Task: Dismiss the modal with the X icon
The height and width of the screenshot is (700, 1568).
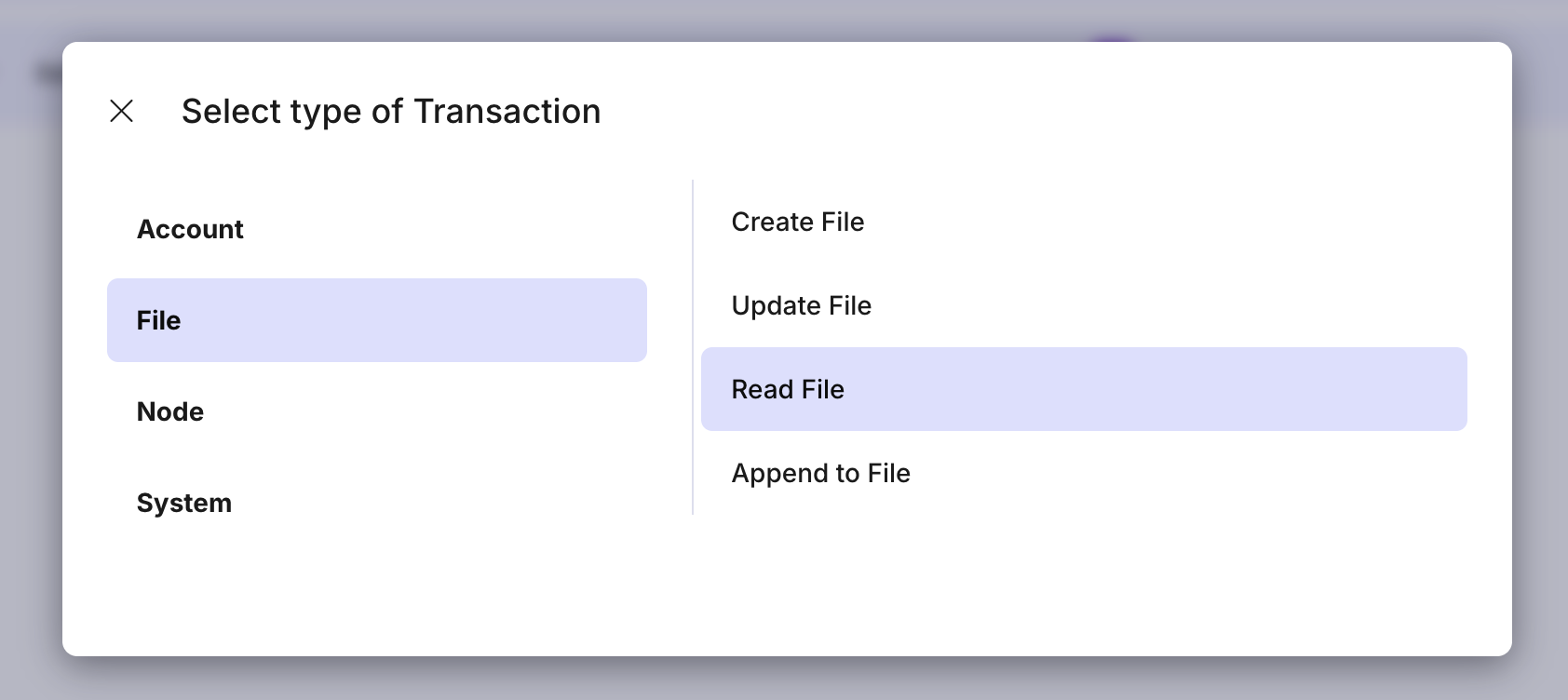Action: [x=122, y=112]
